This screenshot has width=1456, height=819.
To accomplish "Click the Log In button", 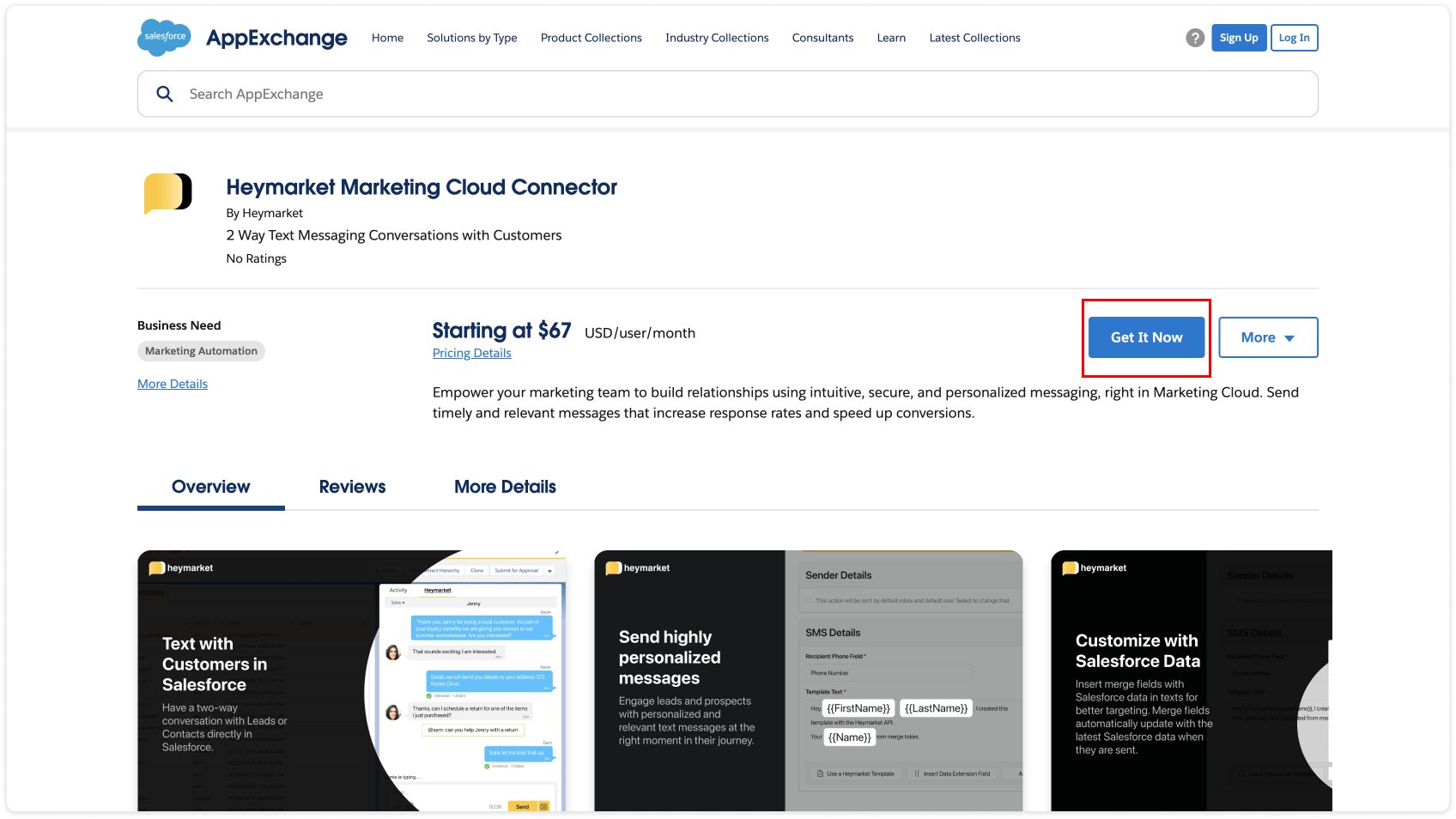I will pos(1294,38).
